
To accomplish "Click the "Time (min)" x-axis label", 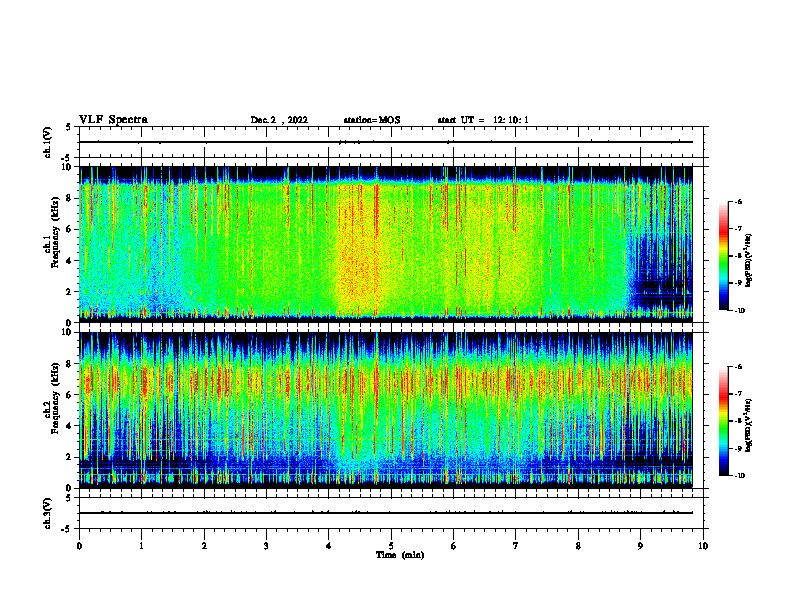I will click(x=400, y=555).
